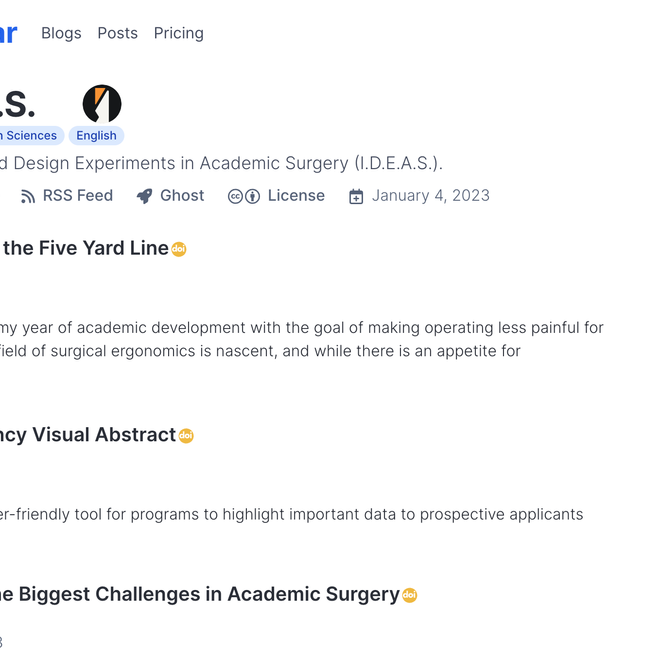Click the RSS feed icon

(28, 196)
